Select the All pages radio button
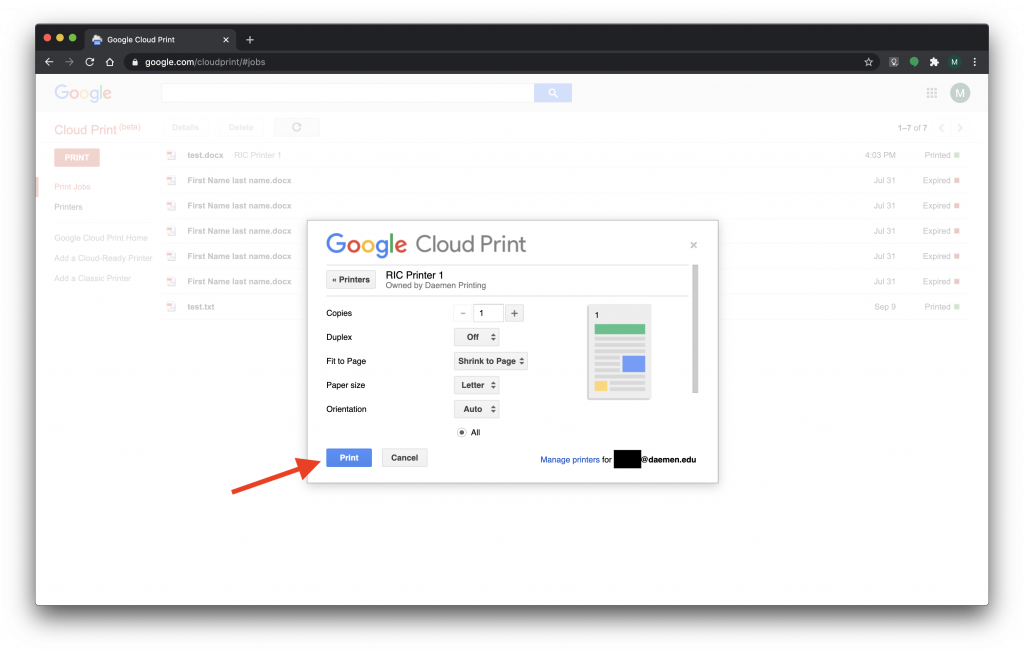 click(x=462, y=432)
